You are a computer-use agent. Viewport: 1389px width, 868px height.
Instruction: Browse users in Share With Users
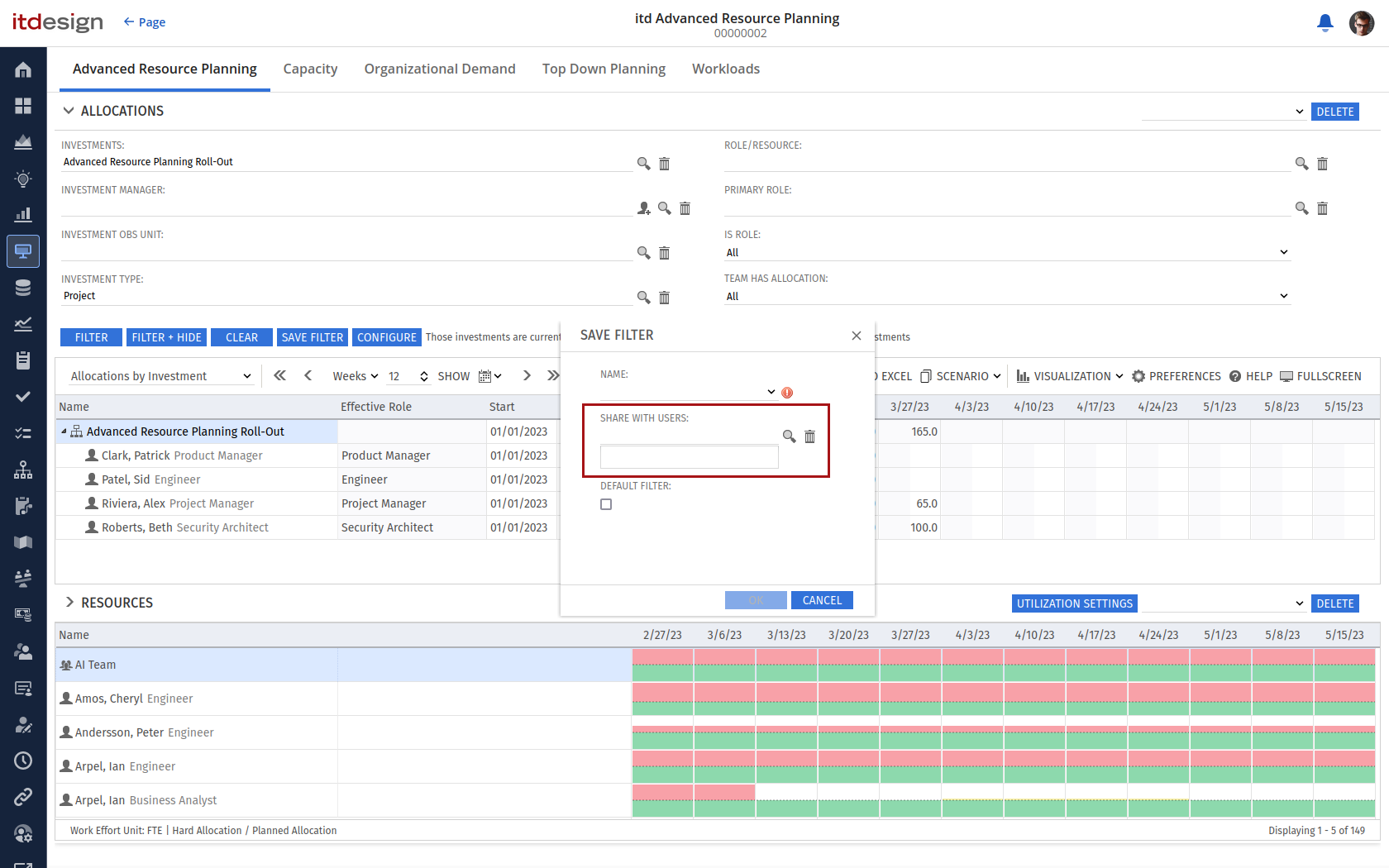tap(789, 436)
